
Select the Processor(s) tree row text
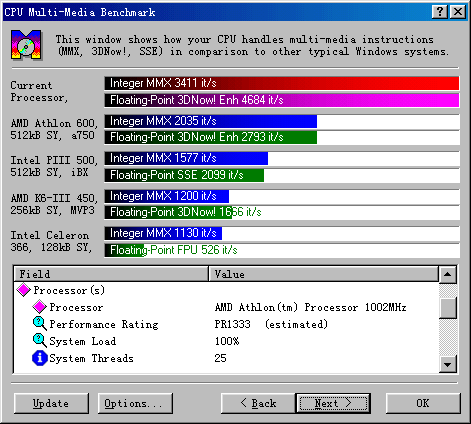coord(69,290)
